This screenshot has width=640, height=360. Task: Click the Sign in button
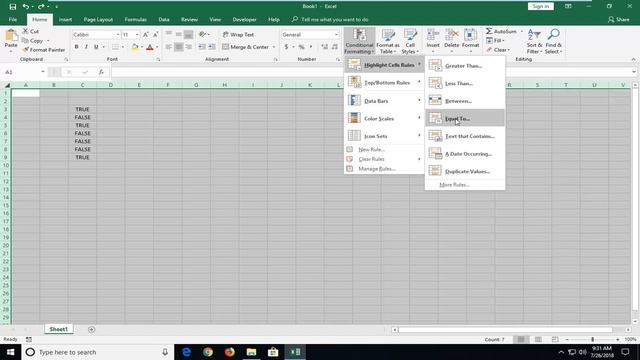point(540,6)
